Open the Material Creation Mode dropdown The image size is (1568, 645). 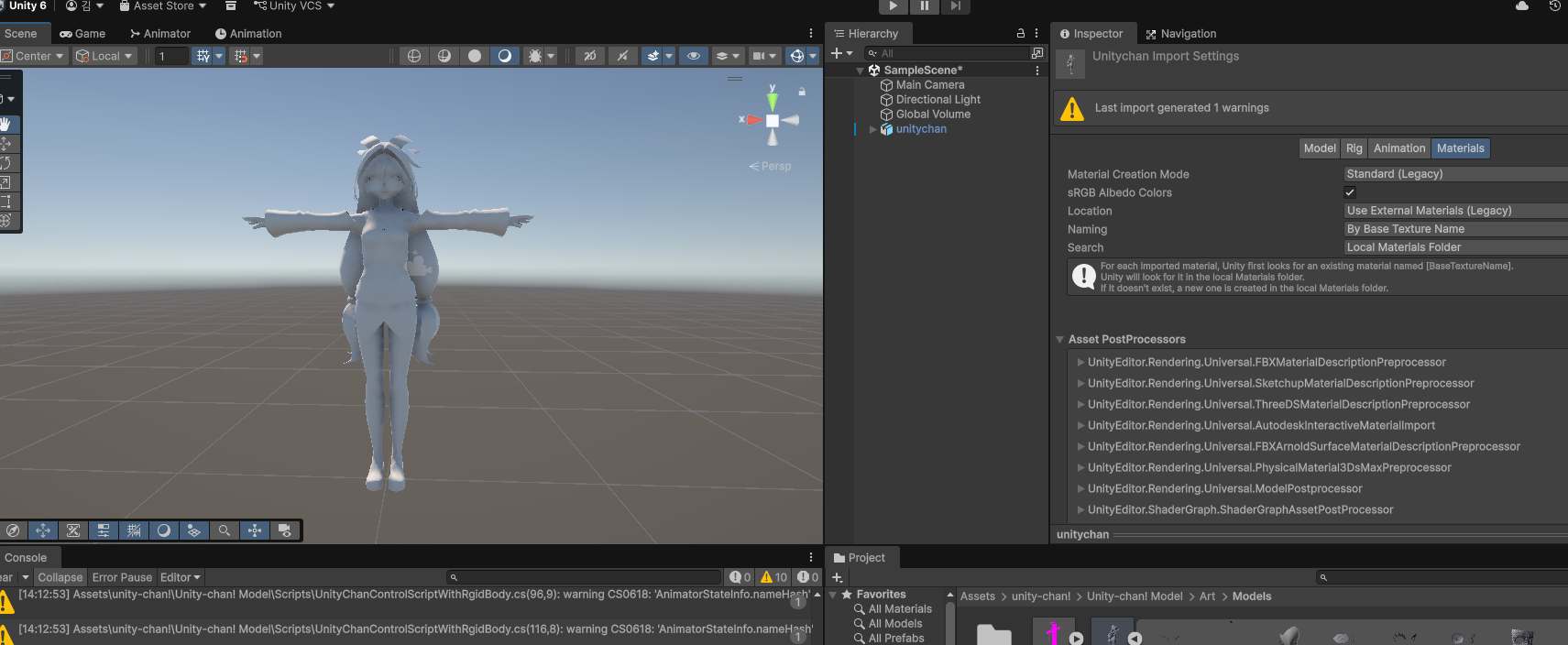1454,174
